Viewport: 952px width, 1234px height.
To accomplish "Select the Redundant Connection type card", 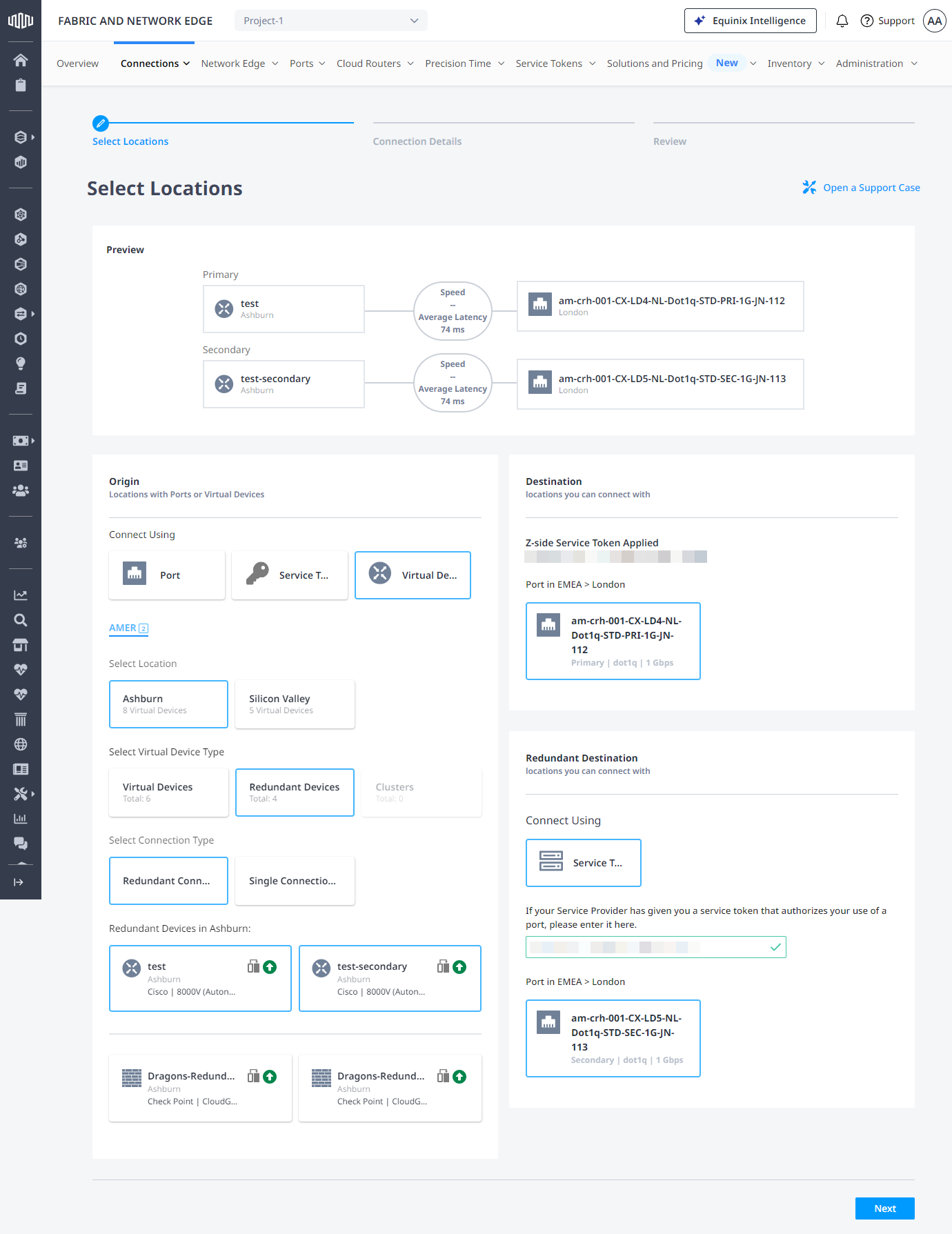I will (168, 881).
